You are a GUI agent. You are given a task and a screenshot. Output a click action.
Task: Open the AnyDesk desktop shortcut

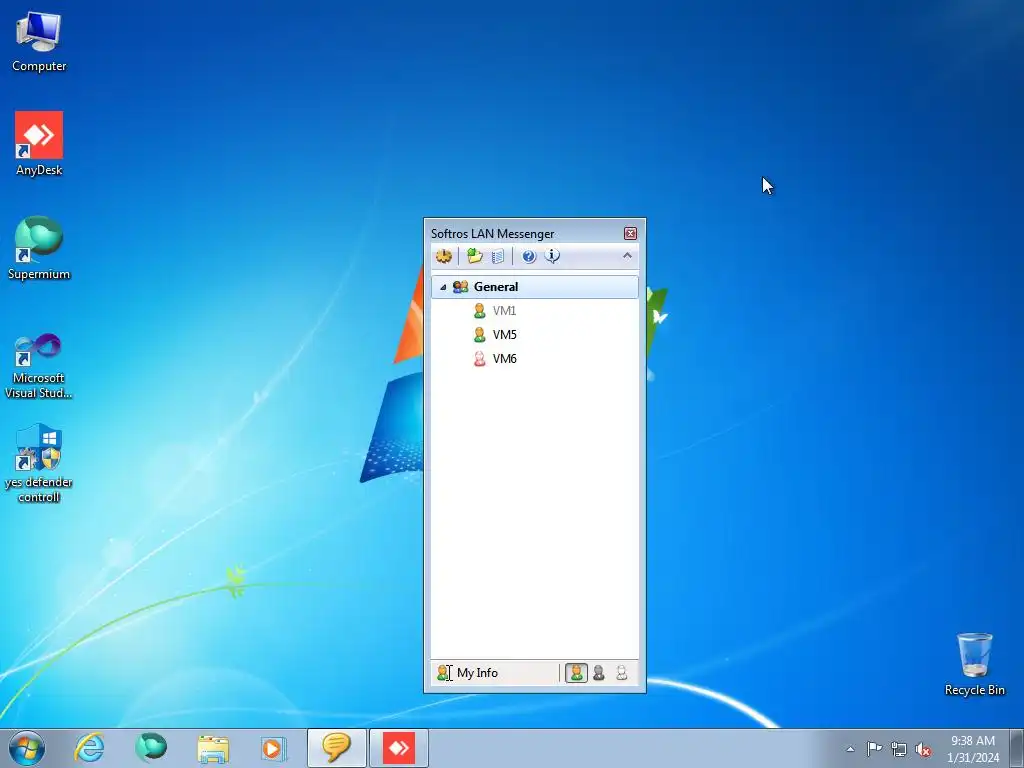pos(39,144)
